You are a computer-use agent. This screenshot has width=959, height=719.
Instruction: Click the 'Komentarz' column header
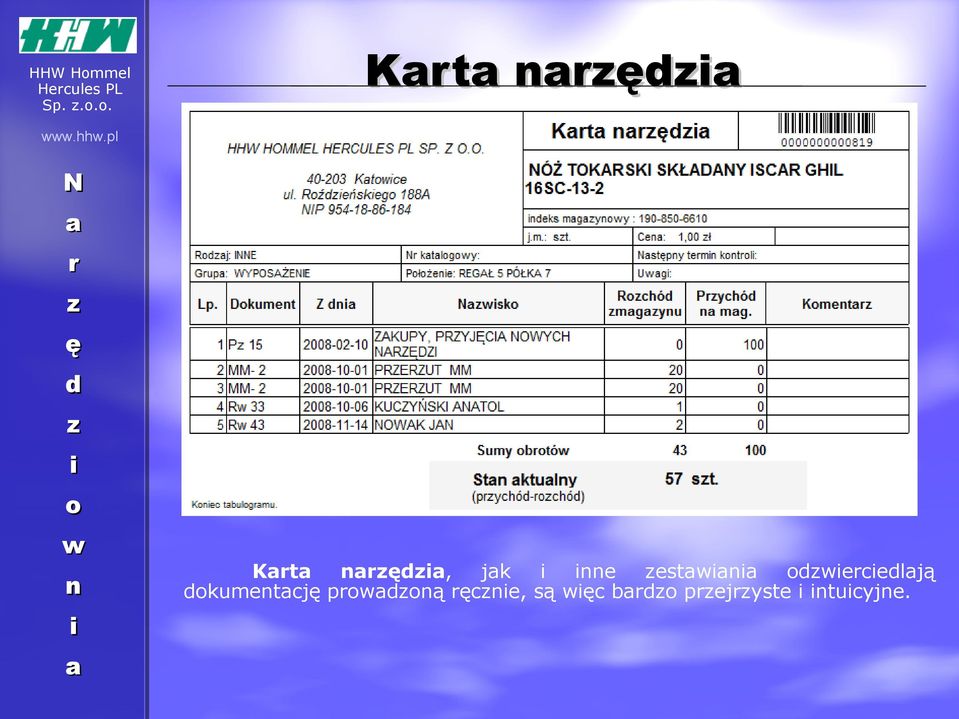[837, 304]
